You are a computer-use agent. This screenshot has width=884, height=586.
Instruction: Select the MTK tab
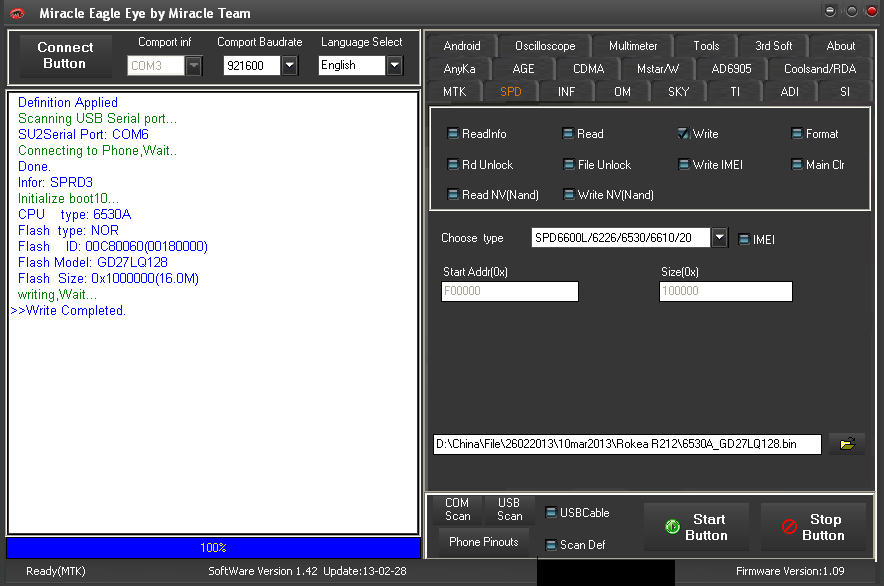454,91
